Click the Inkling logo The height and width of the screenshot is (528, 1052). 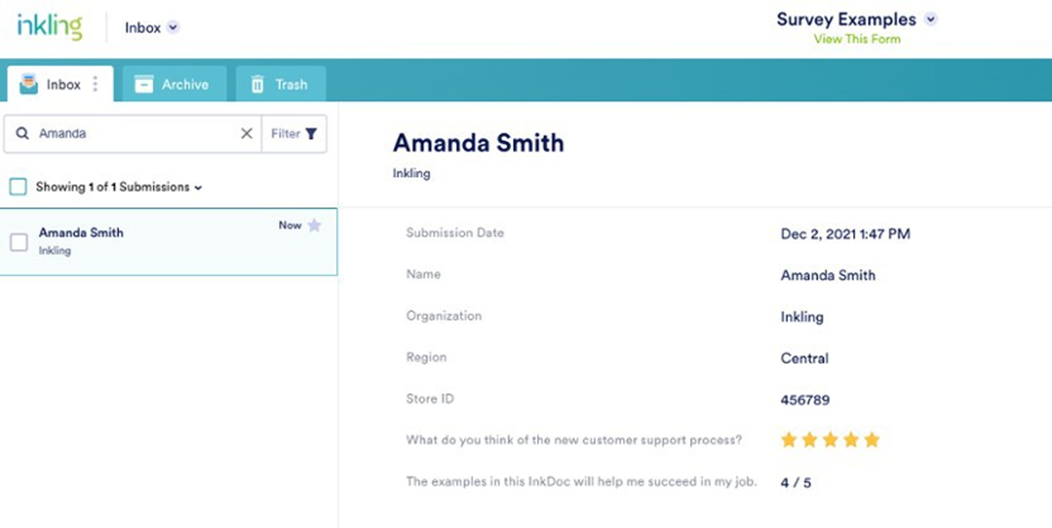(x=49, y=27)
